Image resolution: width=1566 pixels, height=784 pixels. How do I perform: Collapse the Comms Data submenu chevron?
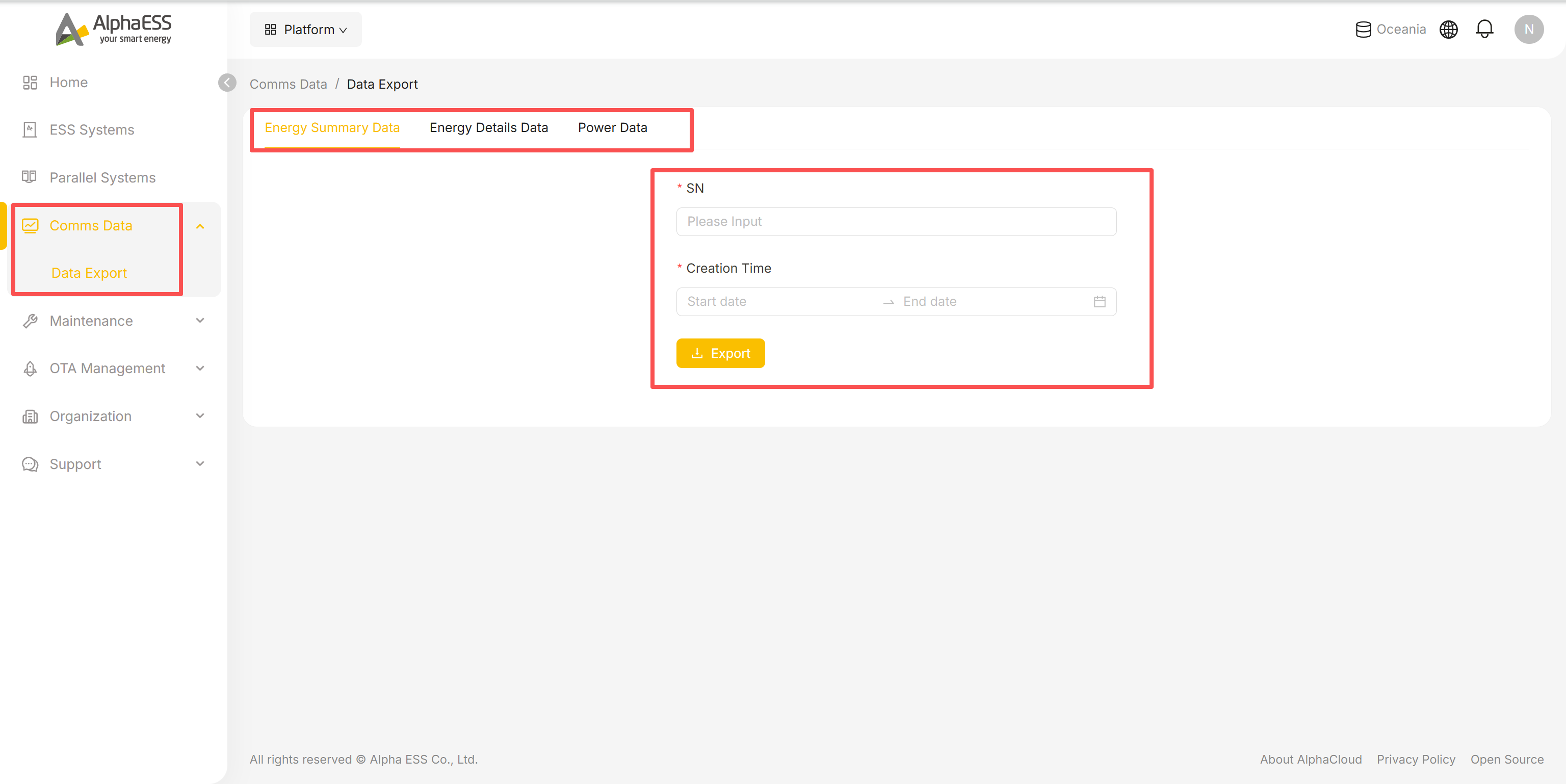200,226
